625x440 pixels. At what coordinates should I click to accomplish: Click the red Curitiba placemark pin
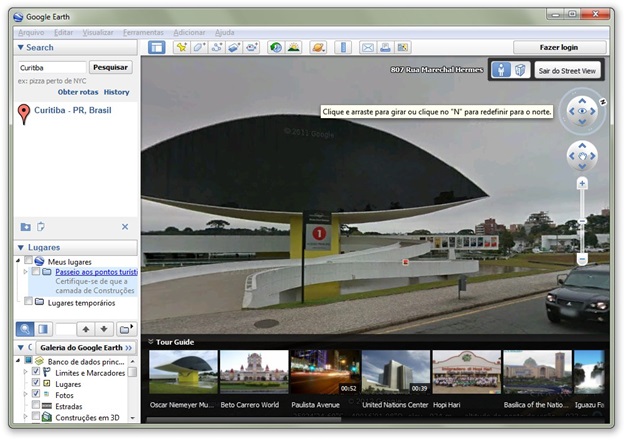click(x=24, y=114)
